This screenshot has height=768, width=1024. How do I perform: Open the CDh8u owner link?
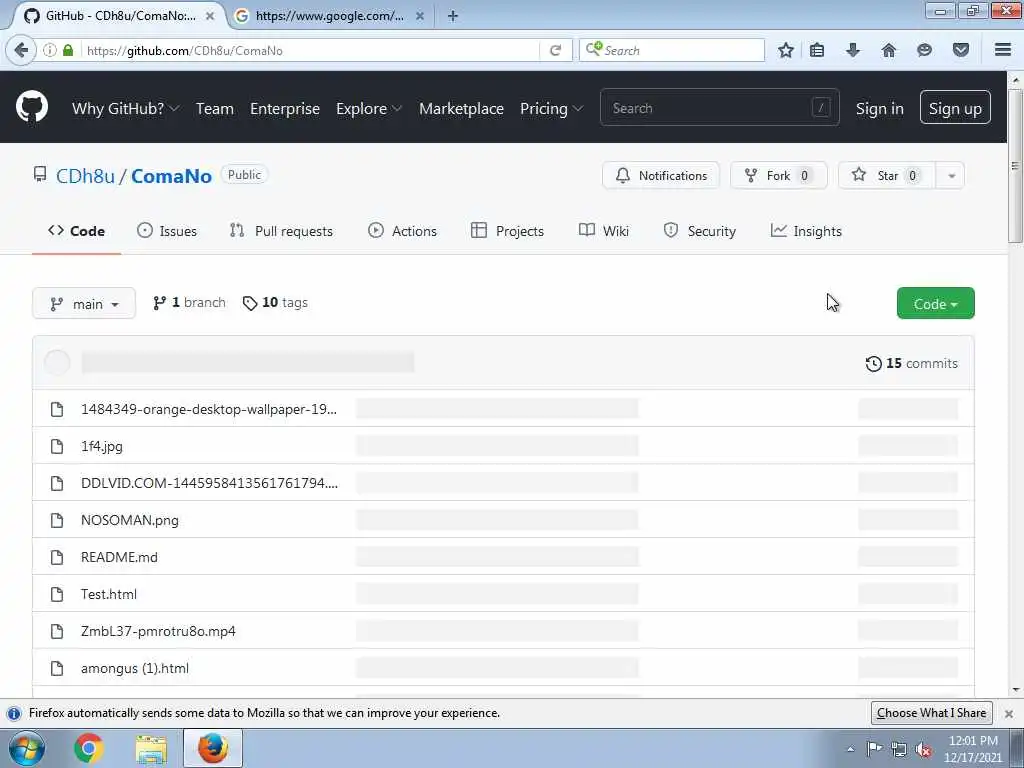coord(86,176)
